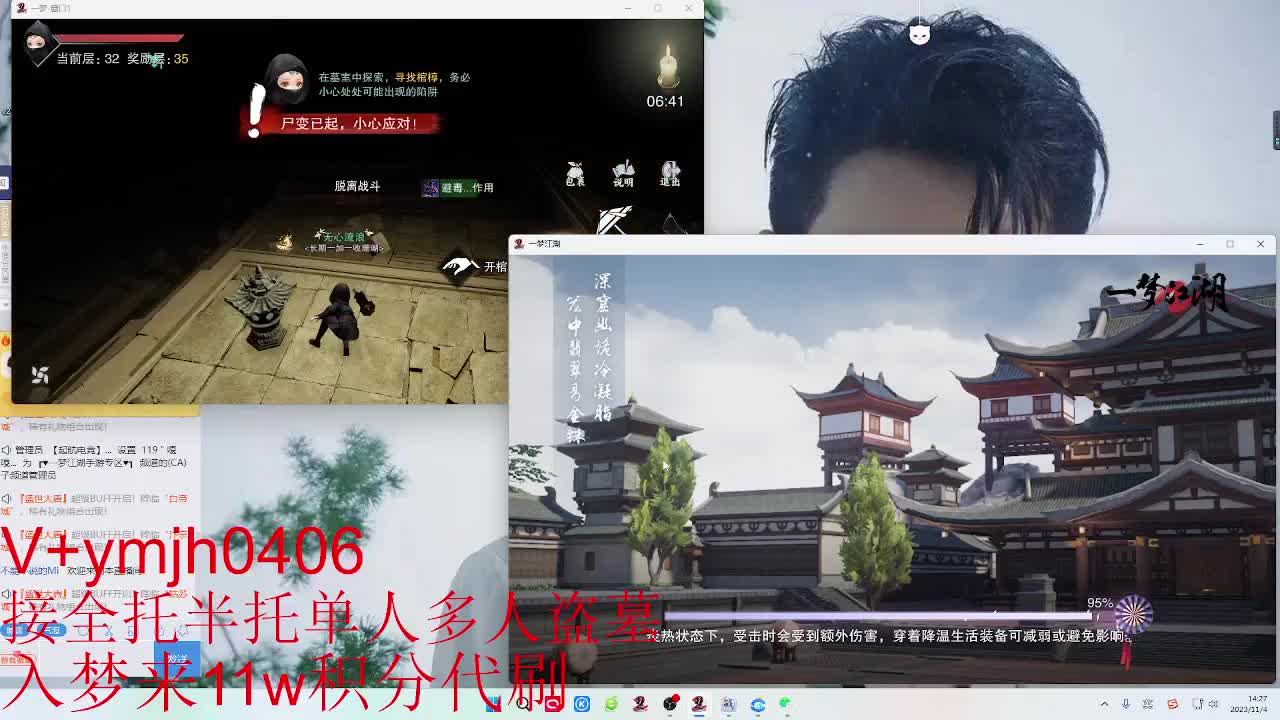Viewport: 1280px width, 720px height.
Task: Click the player avatar portrait in tomb game
Action: [37, 43]
